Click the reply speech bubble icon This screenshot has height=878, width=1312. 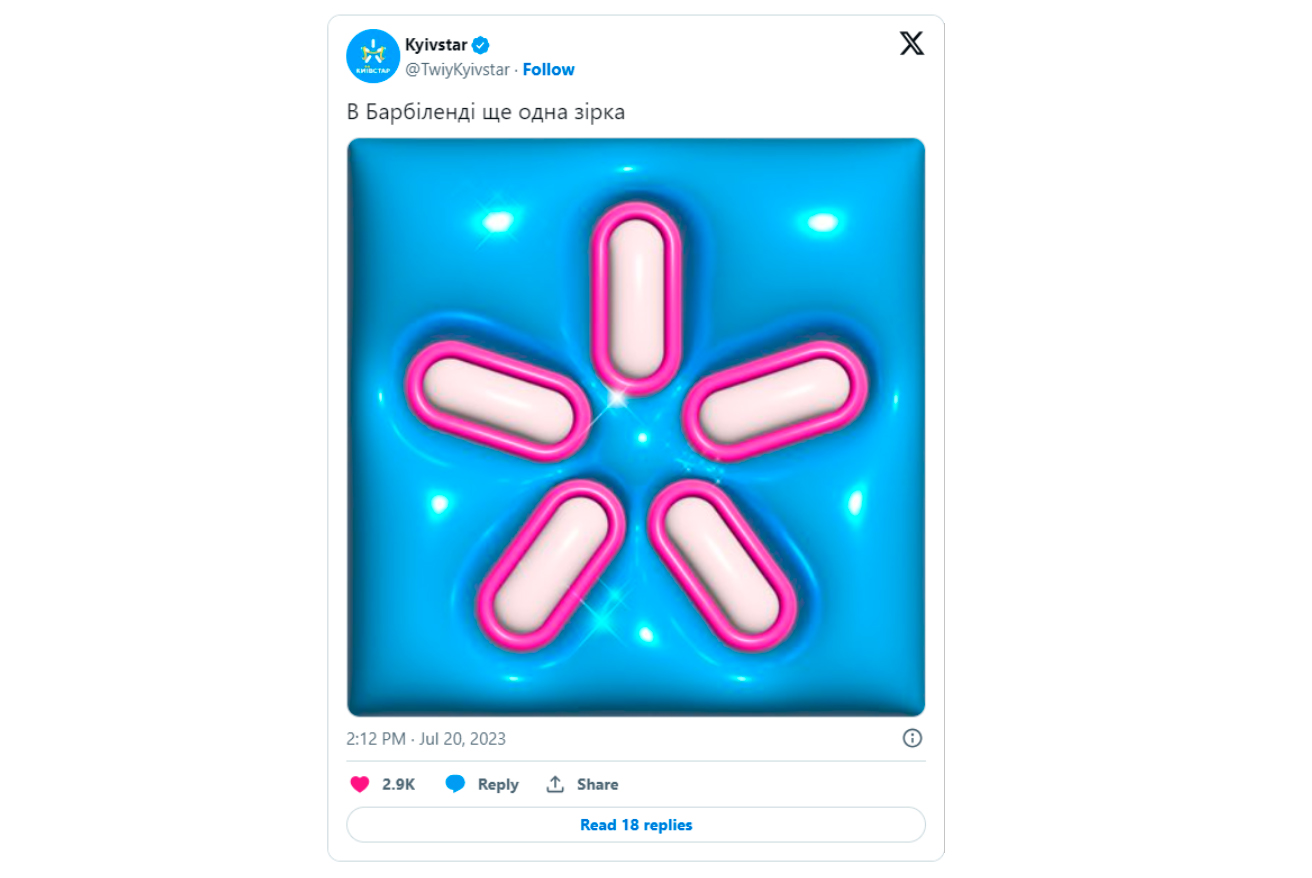coord(455,784)
